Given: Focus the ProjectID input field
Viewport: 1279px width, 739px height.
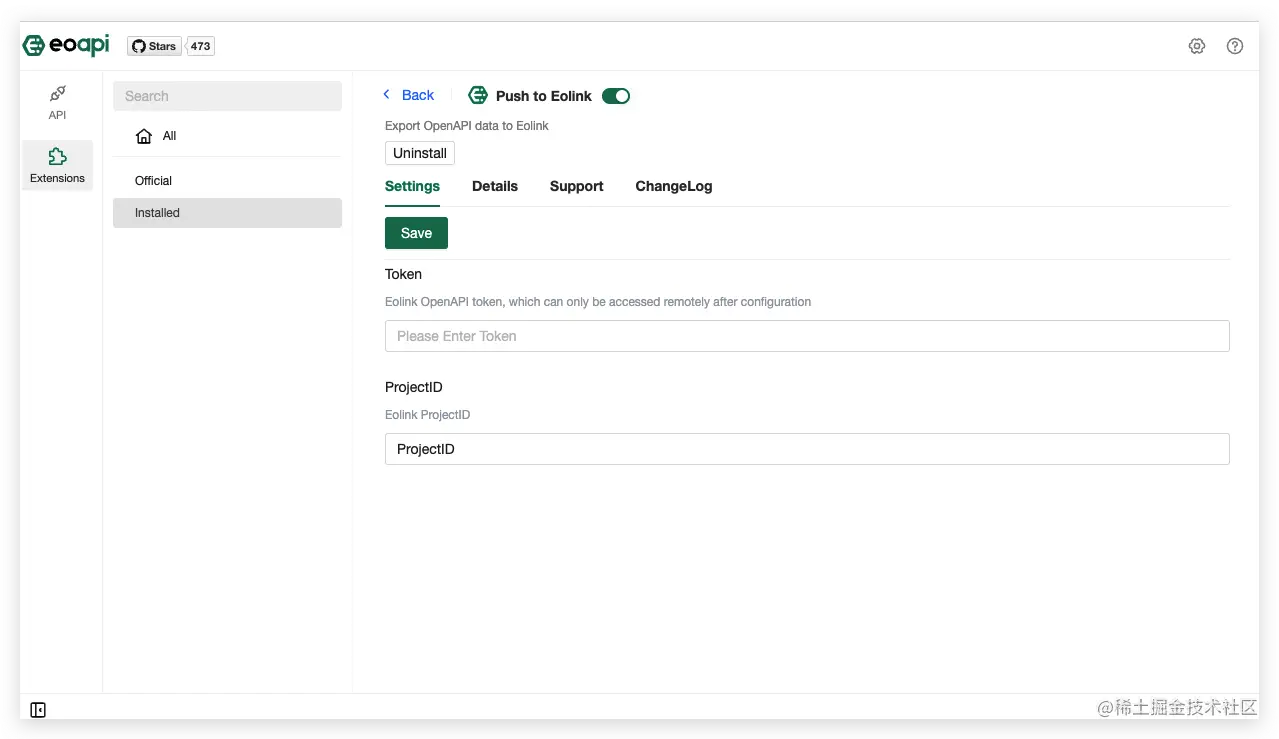Looking at the screenshot, I should point(807,449).
